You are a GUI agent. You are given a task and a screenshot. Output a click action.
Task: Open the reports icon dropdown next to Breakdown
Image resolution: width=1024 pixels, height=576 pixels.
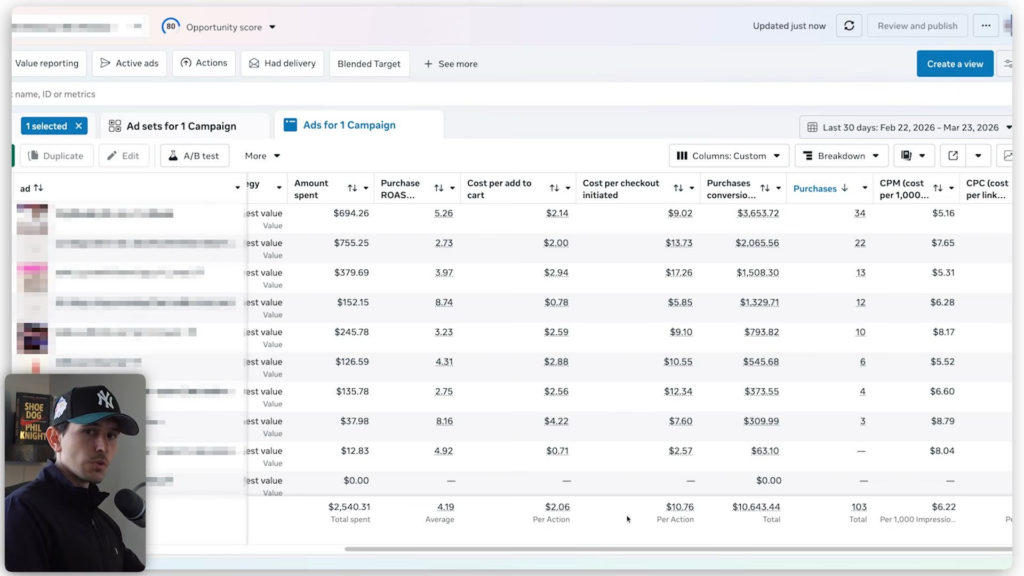[x=913, y=155]
